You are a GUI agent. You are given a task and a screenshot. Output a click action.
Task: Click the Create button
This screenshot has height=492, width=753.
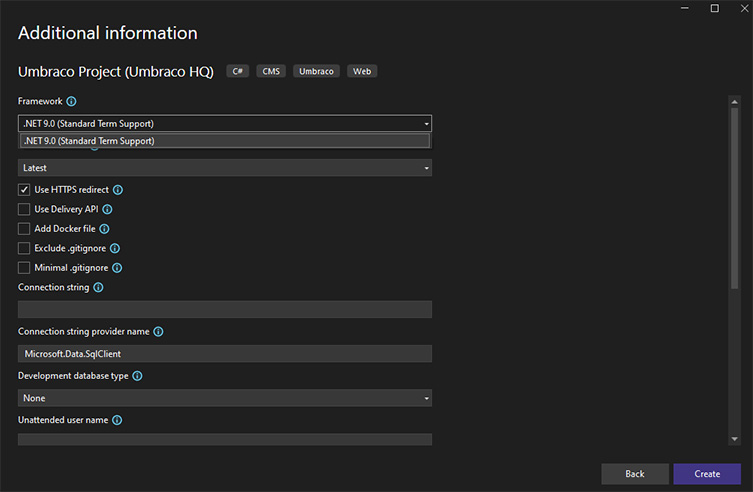[707, 474]
